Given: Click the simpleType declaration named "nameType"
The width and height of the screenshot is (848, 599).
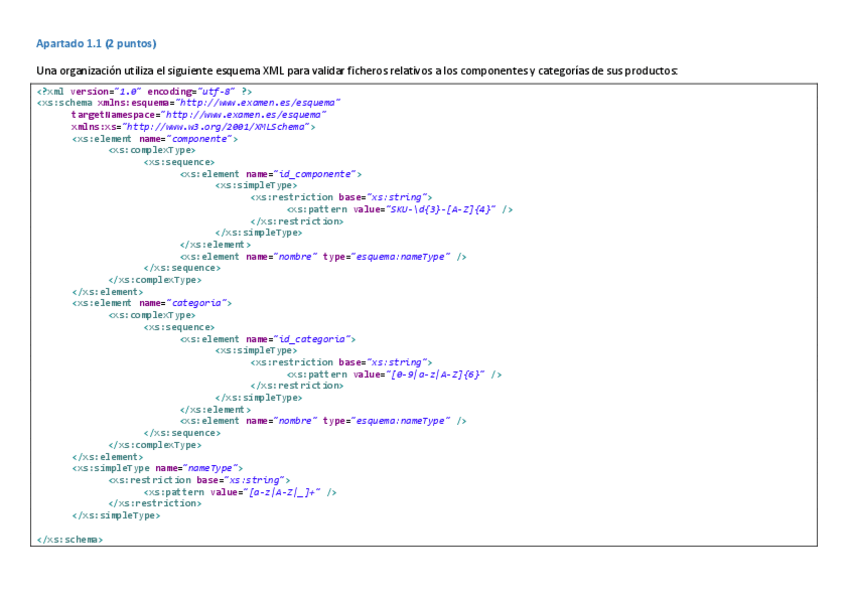Looking at the screenshot, I should coord(157,468).
